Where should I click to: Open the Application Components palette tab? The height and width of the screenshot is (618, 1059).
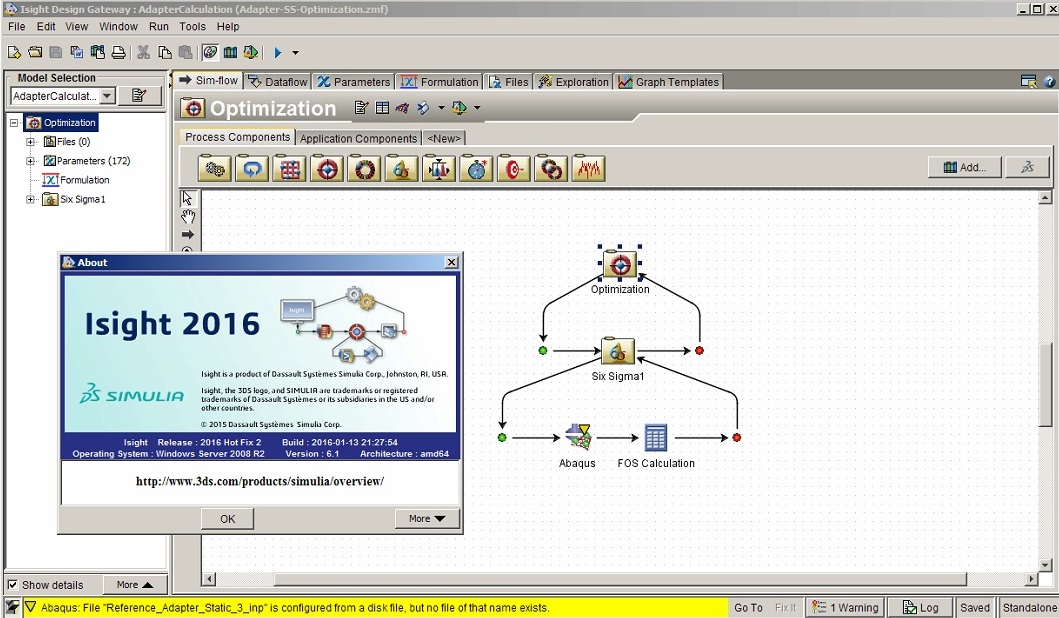pos(359,138)
